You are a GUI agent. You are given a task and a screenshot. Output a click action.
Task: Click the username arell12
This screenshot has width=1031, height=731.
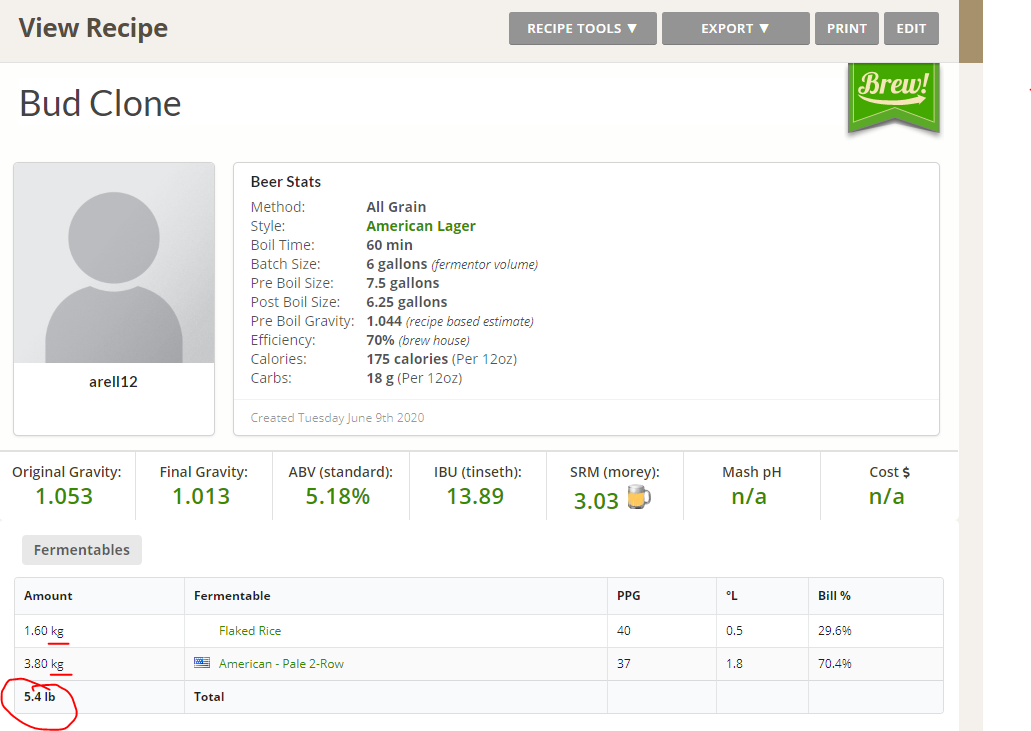coord(113,382)
